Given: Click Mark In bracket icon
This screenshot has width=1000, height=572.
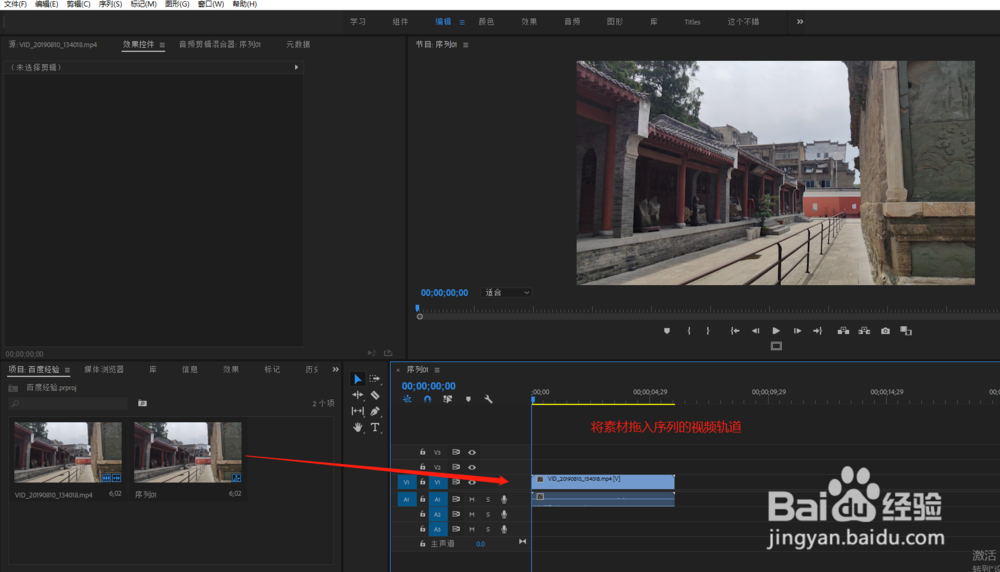Looking at the screenshot, I should coord(689,331).
